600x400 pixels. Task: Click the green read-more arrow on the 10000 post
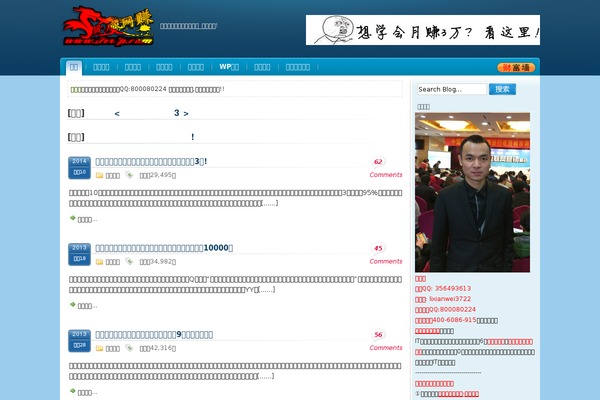[72, 304]
